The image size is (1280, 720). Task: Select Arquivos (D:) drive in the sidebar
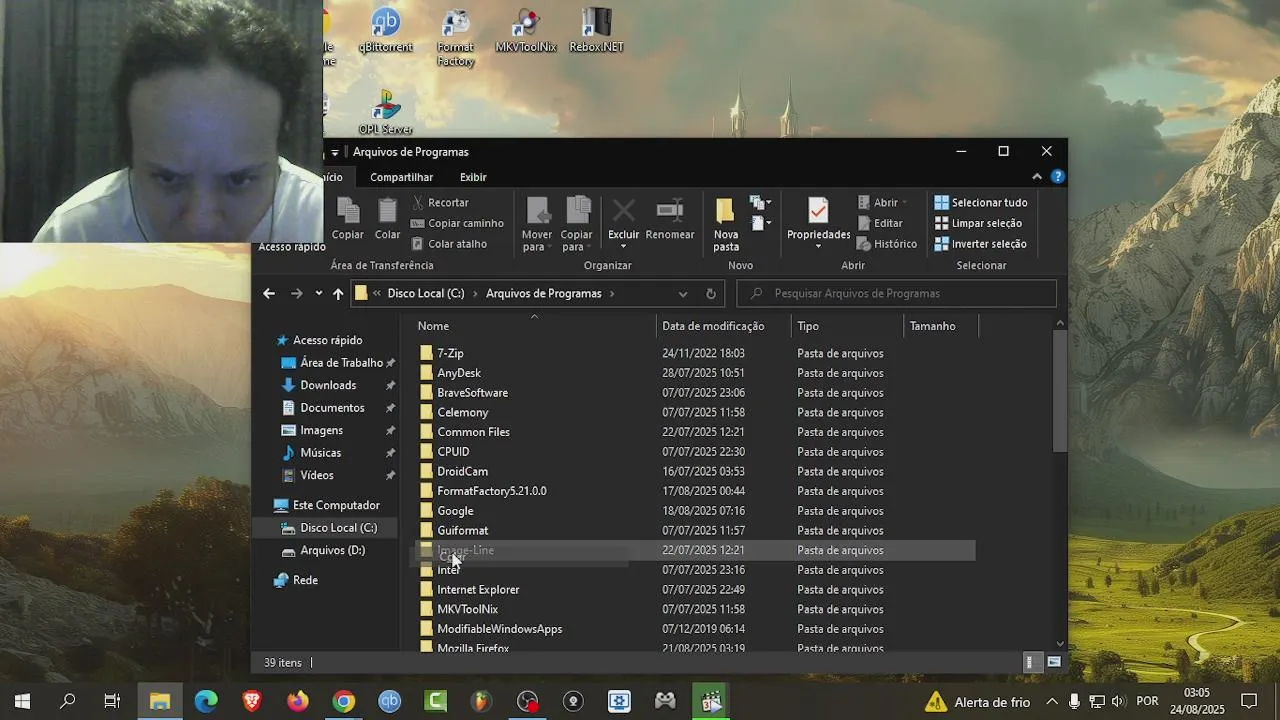pyautogui.click(x=332, y=550)
